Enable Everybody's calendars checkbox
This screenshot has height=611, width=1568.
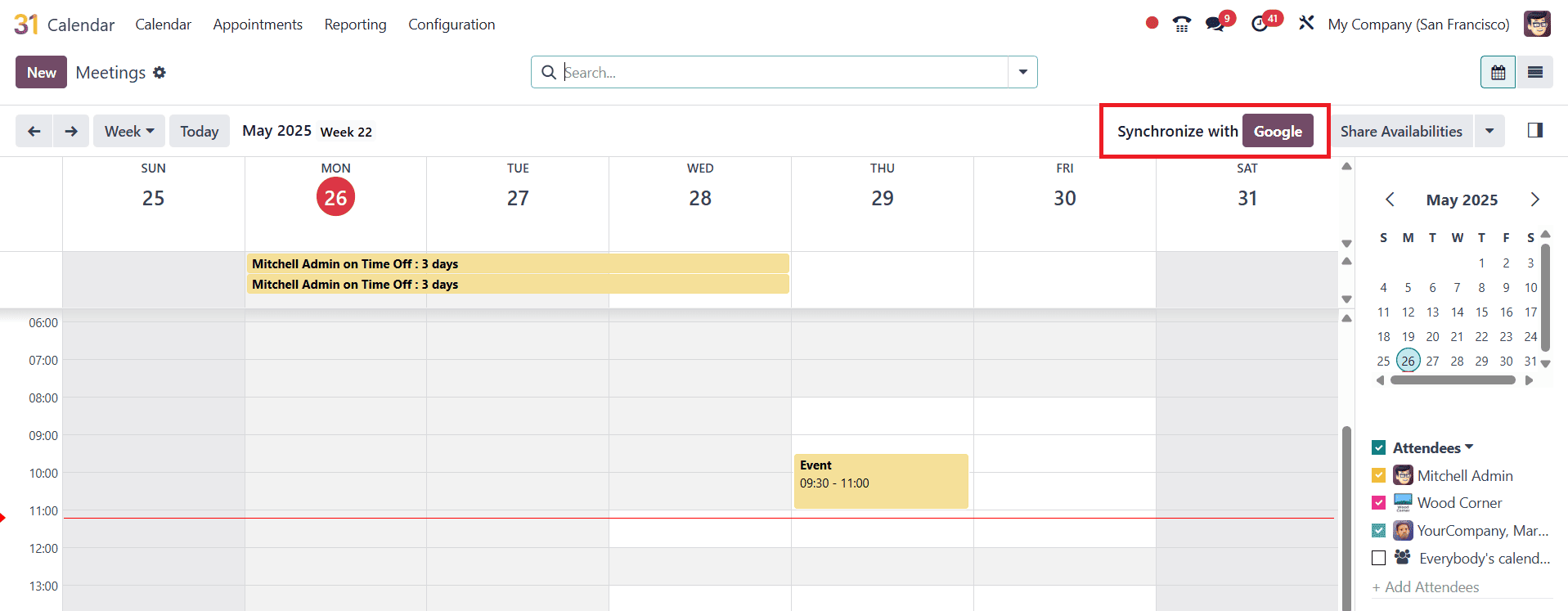1378,558
